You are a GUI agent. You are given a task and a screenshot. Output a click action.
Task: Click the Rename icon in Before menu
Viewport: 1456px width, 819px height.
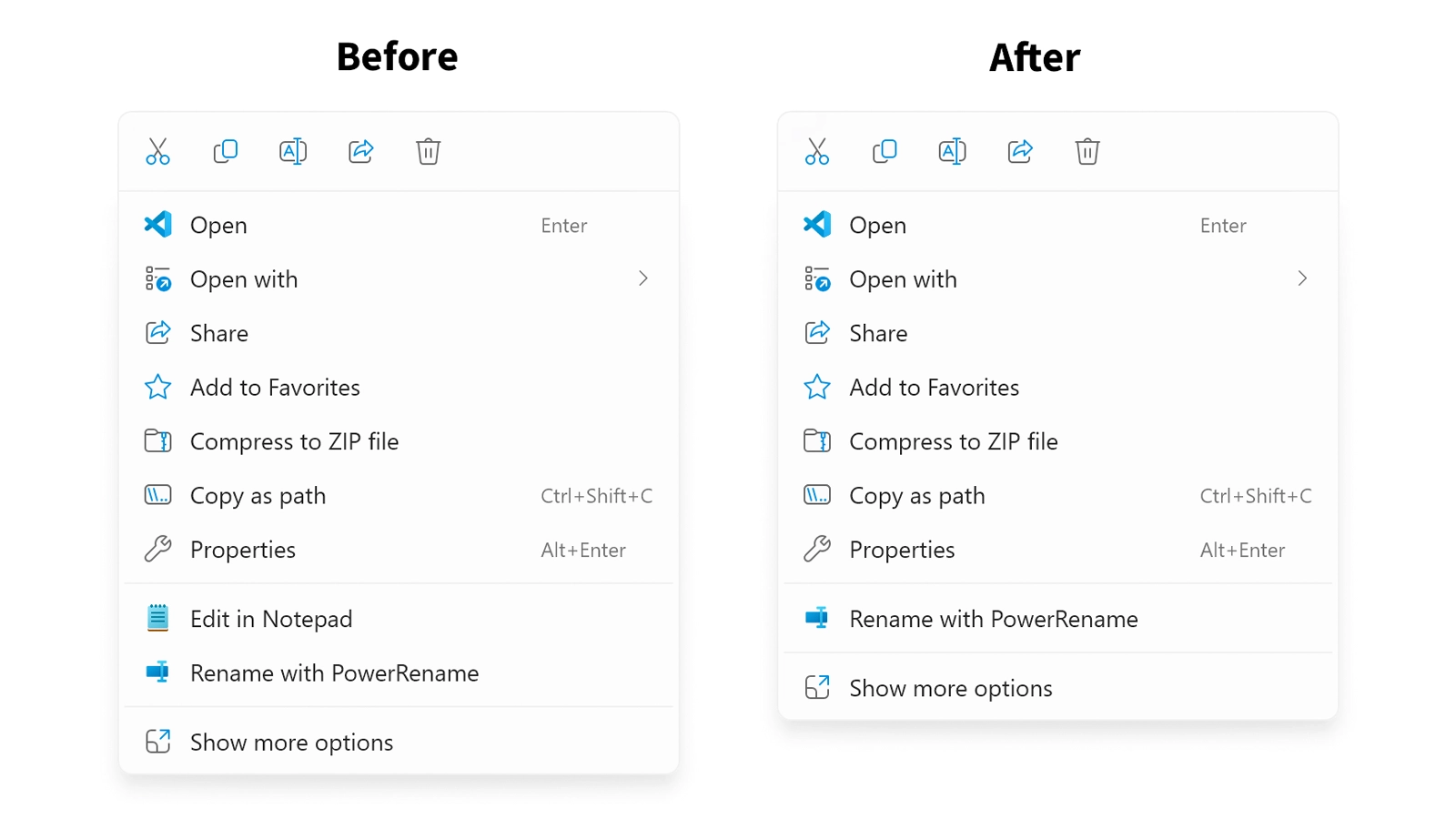click(x=293, y=151)
